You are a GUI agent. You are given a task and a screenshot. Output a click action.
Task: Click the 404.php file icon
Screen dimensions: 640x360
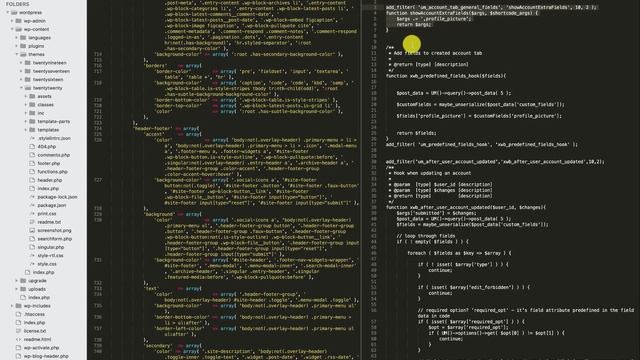(32, 147)
